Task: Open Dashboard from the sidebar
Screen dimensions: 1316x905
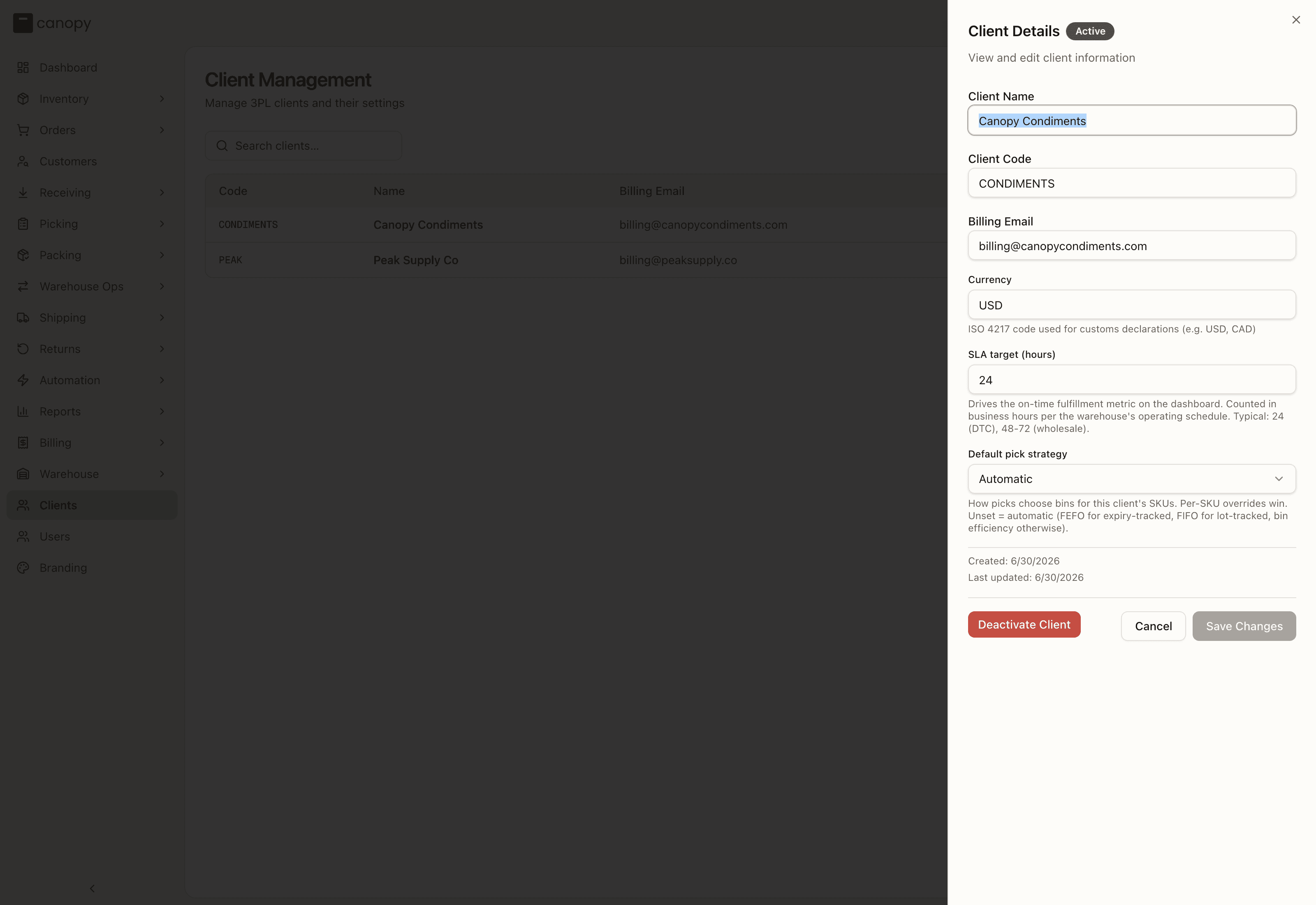Action: click(92, 67)
